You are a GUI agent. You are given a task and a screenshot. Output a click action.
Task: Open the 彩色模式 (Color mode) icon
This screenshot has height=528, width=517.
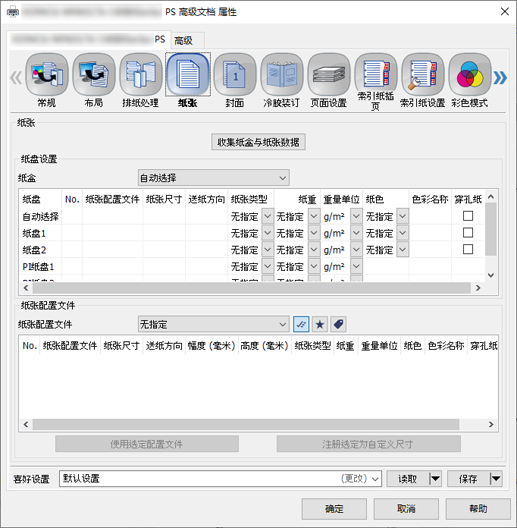pos(470,80)
